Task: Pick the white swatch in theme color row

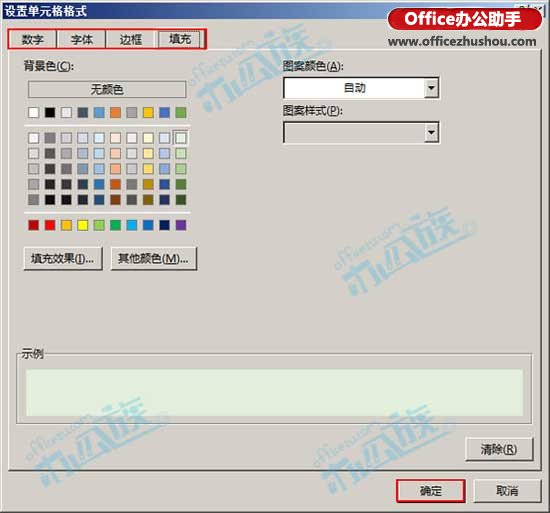Action: 34,113
